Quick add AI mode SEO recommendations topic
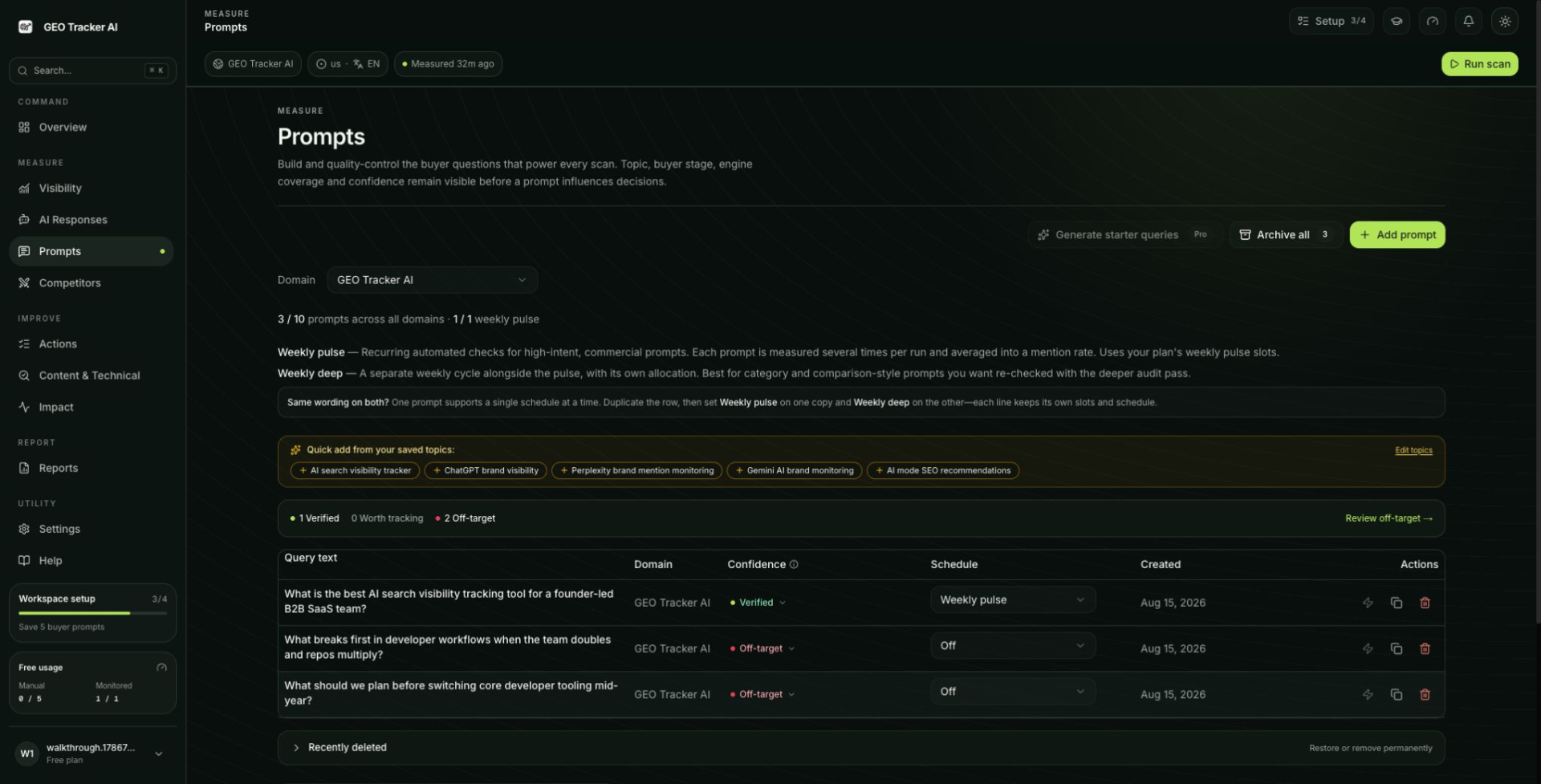The height and width of the screenshot is (784, 1541). (943, 471)
